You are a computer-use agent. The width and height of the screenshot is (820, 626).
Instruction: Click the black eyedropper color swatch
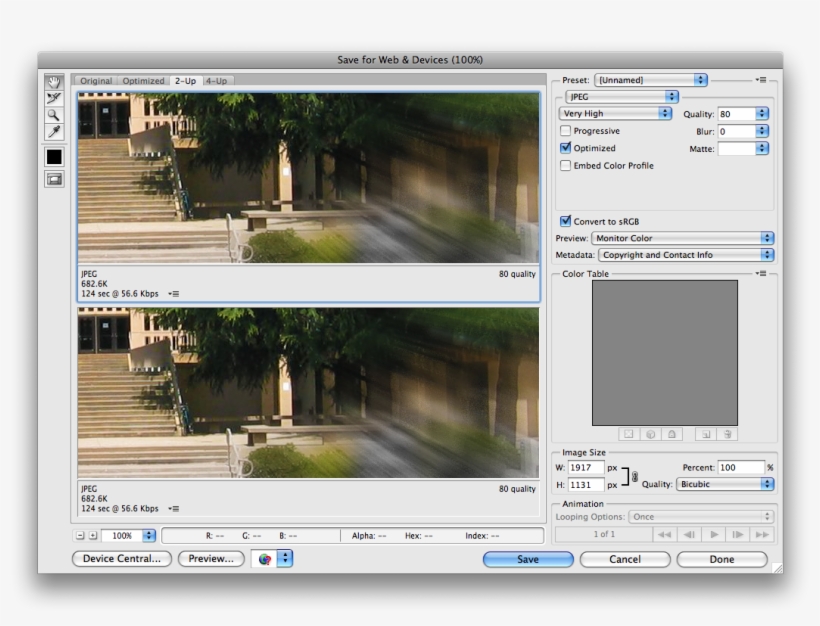(54, 157)
